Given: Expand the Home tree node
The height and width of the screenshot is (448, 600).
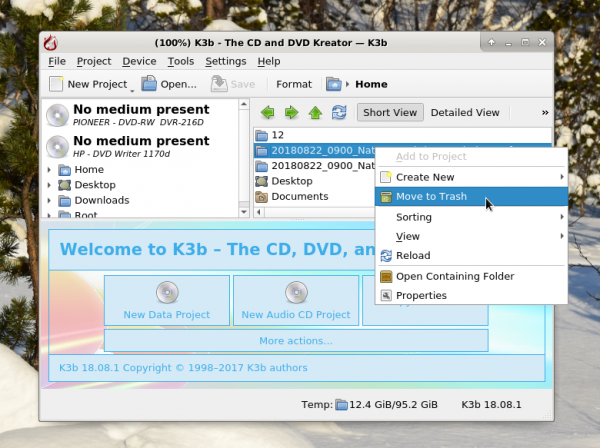Looking at the screenshot, I should (49, 169).
